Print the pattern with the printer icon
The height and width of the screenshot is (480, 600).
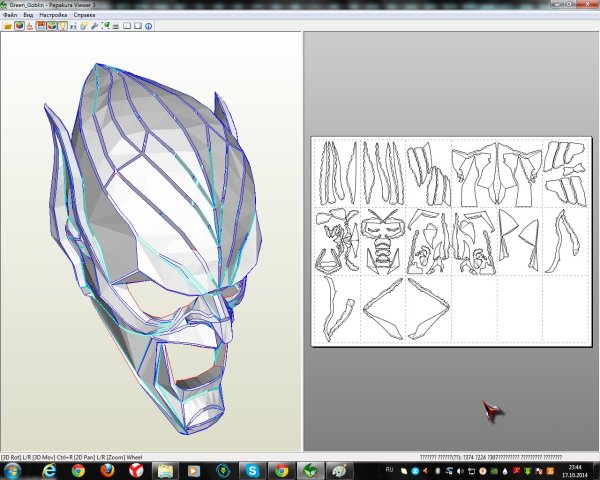(116, 26)
